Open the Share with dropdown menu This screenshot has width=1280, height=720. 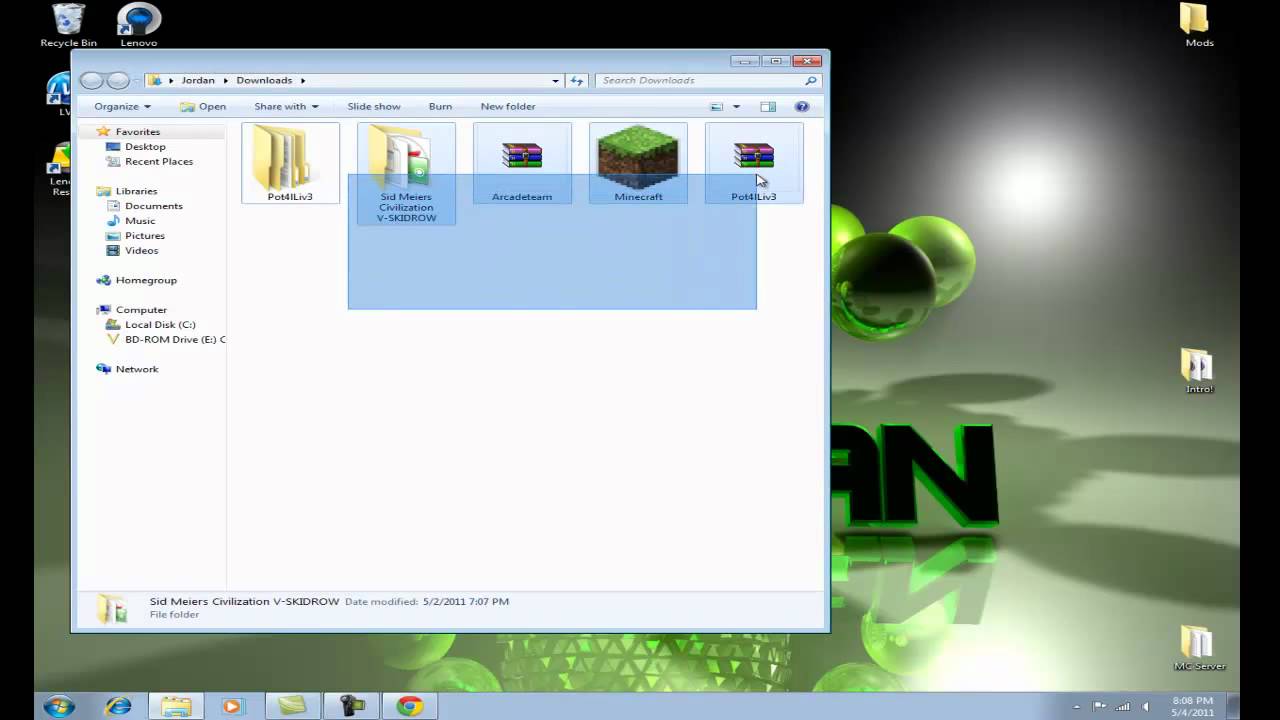(286, 106)
